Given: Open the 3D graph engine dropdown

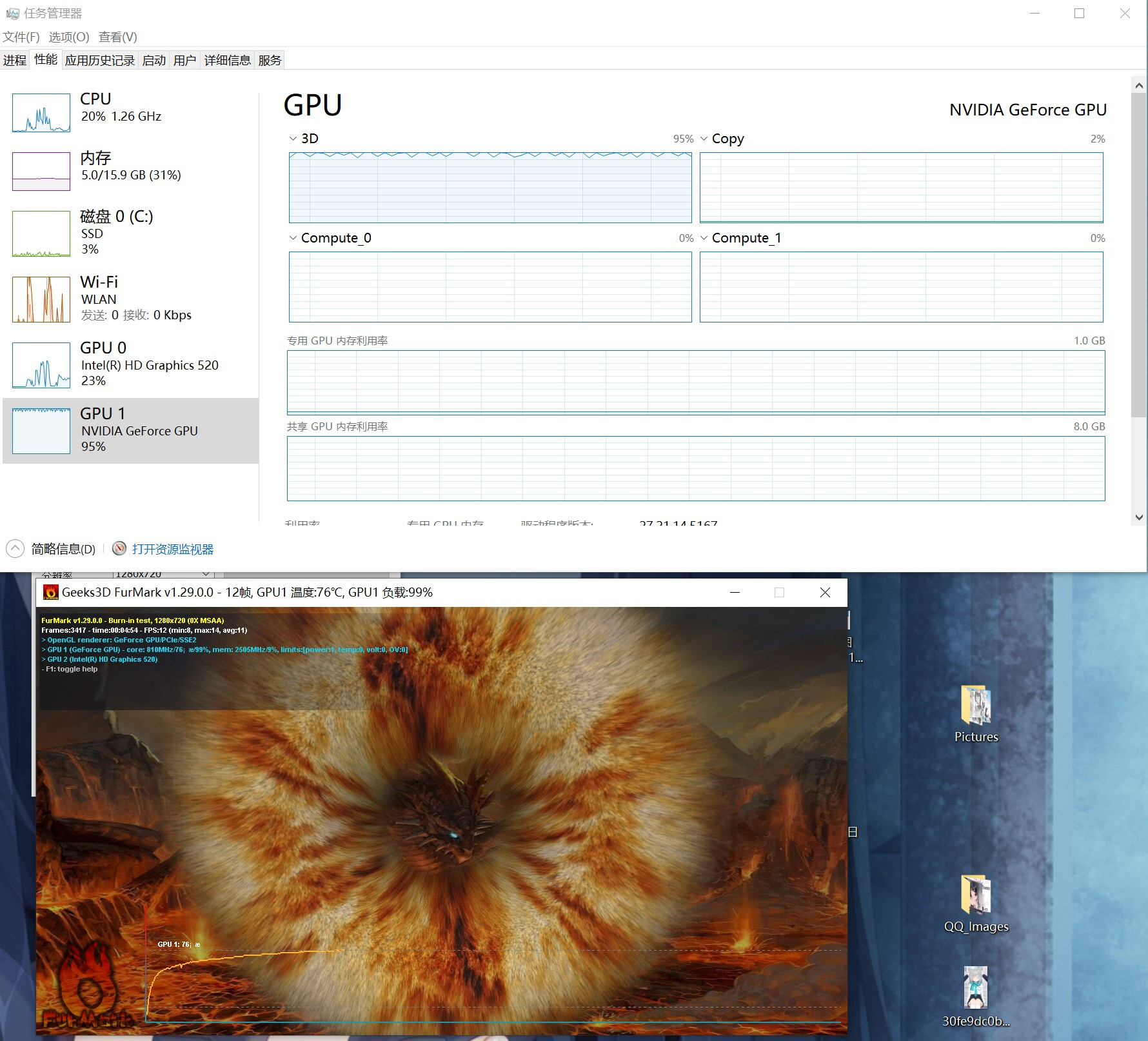Looking at the screenshot, I should 293,139.
